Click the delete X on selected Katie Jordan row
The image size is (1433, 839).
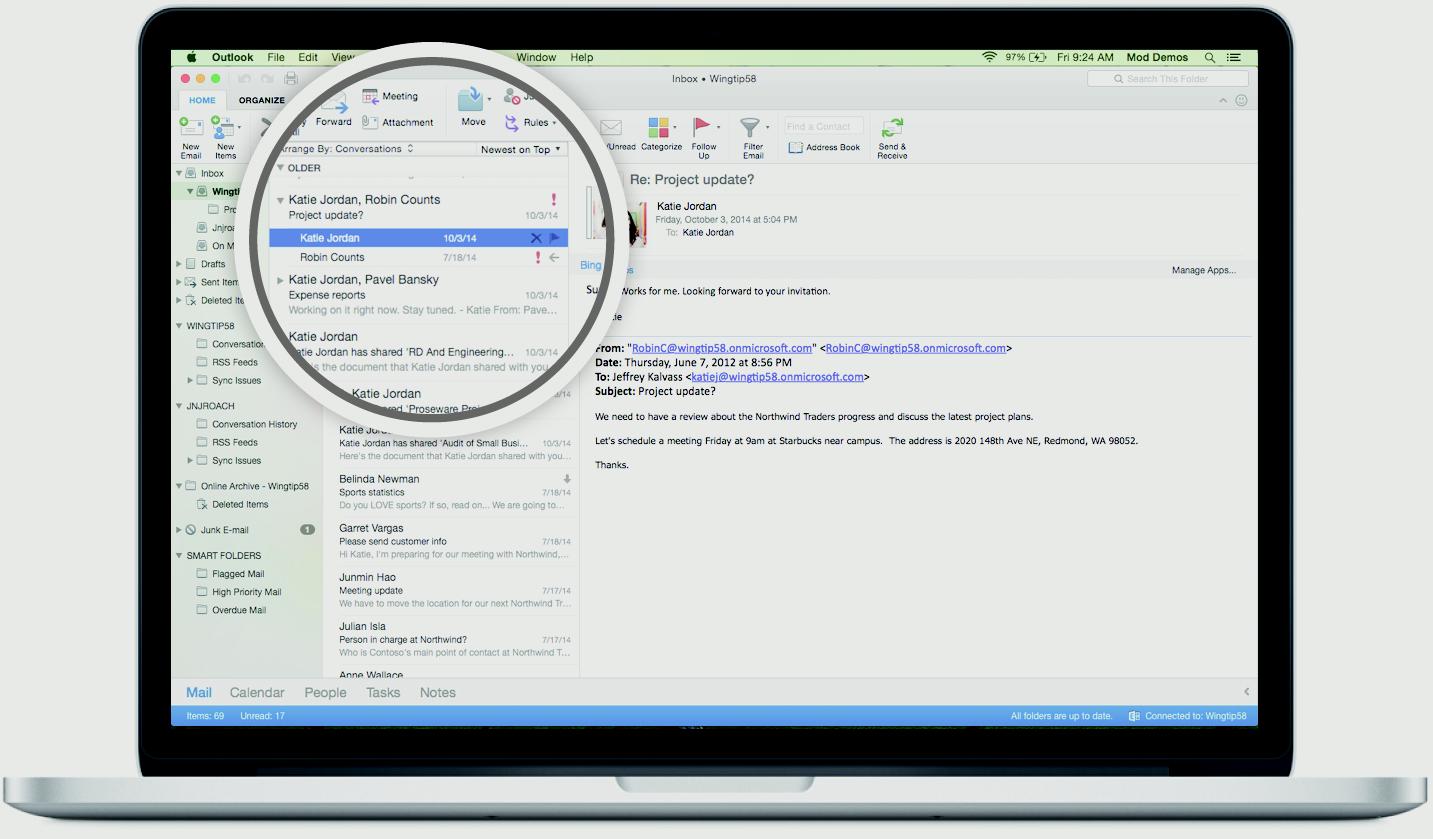(x=536, y=238)
